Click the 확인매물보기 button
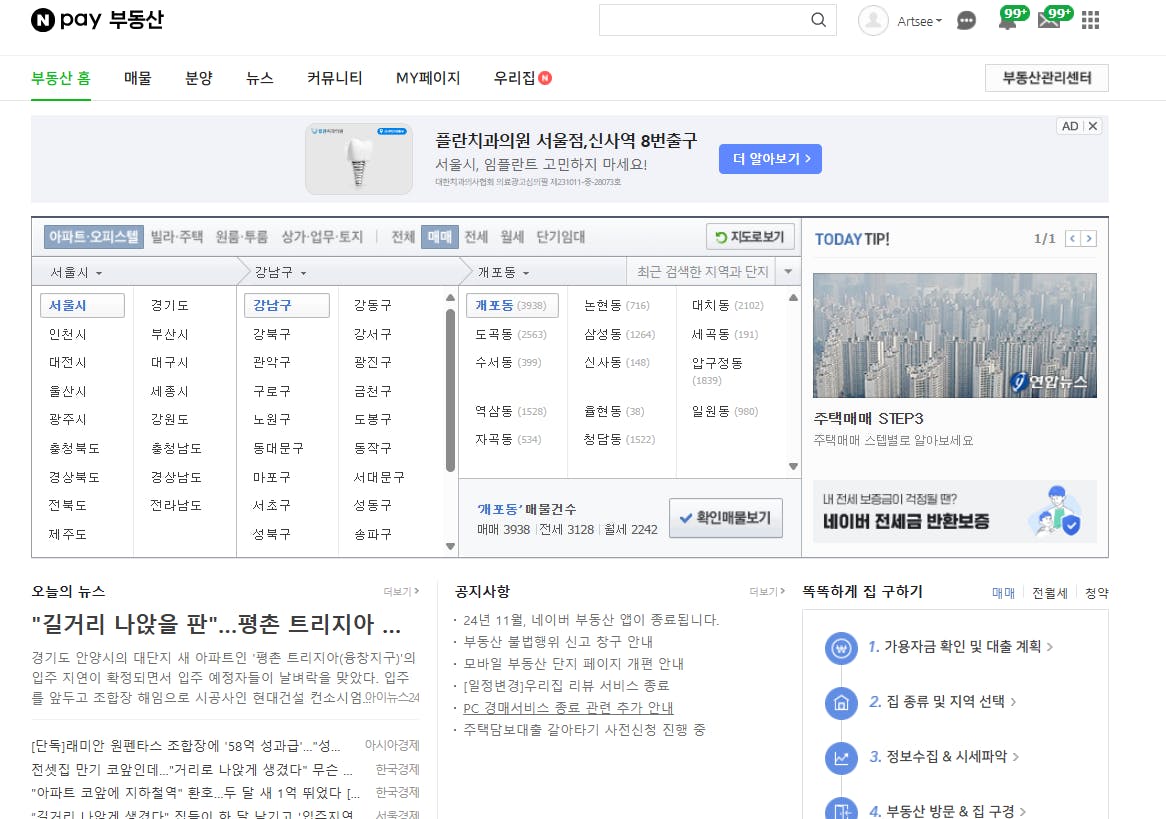 click(x=726, y=518)
